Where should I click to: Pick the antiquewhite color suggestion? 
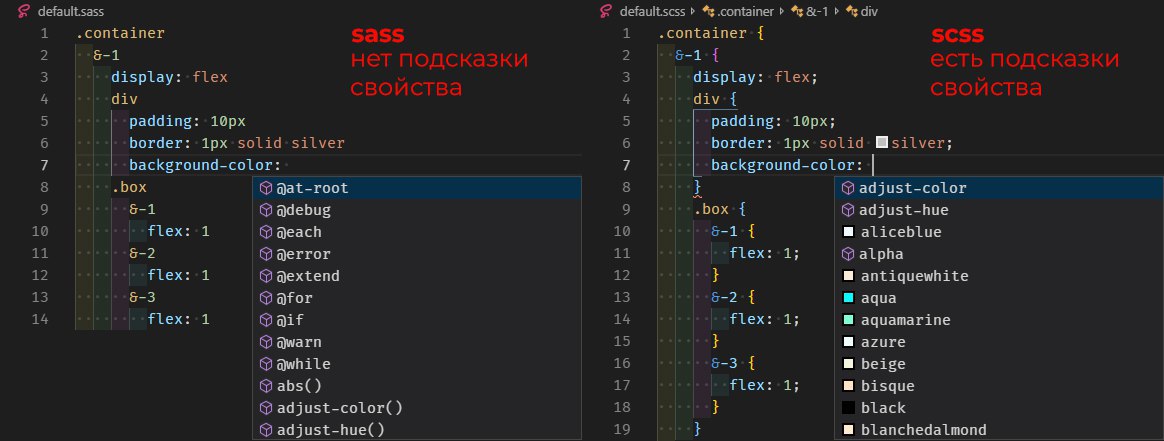pos(999,276)
